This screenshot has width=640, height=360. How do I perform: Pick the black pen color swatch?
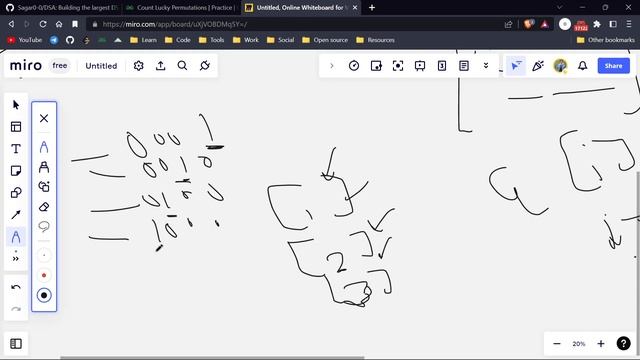44,295
